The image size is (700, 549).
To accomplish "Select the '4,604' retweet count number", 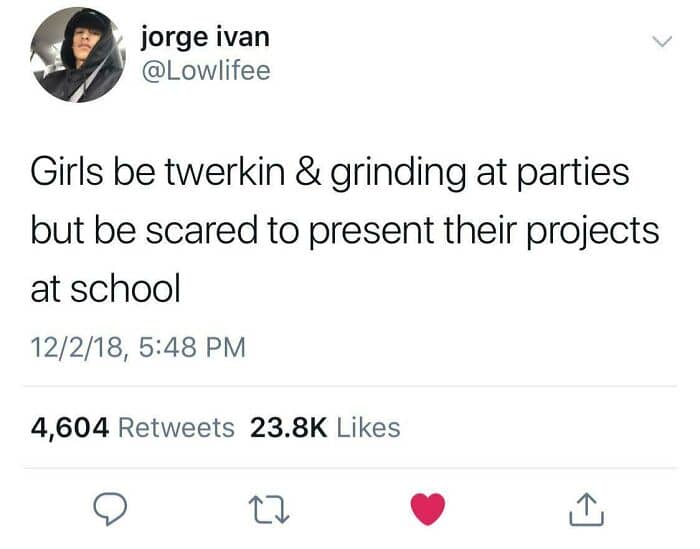I will [70, 428].
